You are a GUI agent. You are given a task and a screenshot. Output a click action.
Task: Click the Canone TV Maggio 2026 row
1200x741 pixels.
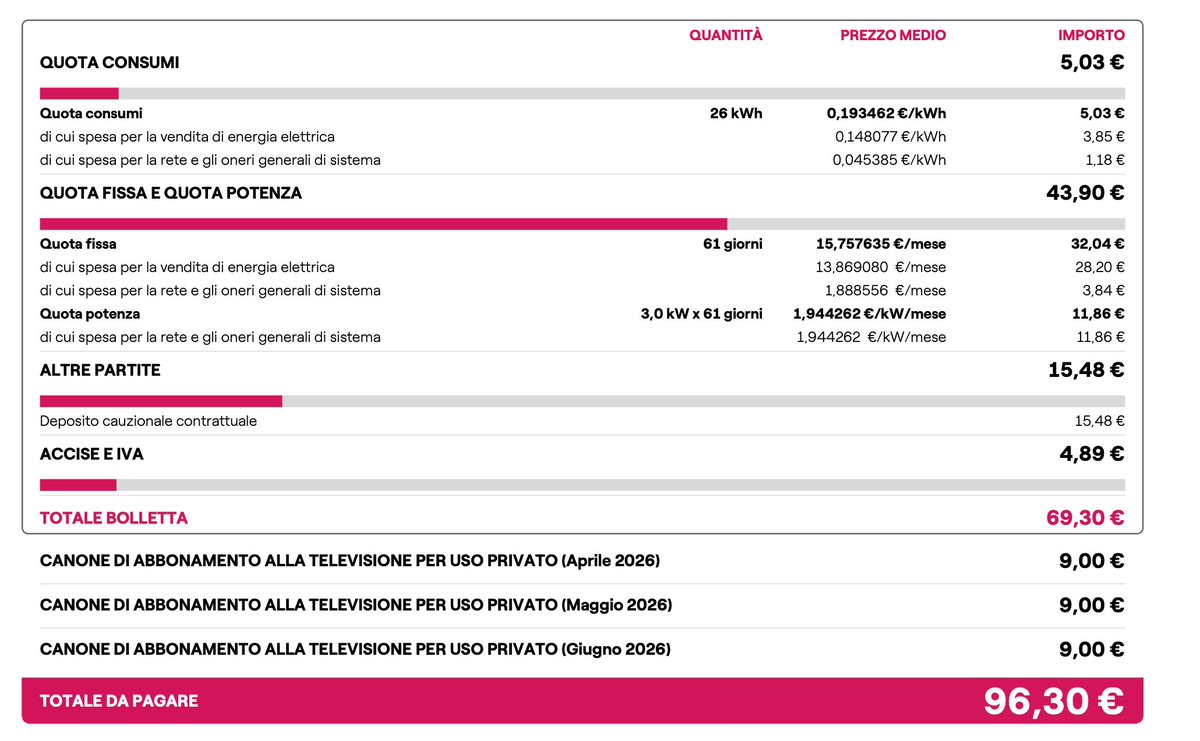(582, 605)
